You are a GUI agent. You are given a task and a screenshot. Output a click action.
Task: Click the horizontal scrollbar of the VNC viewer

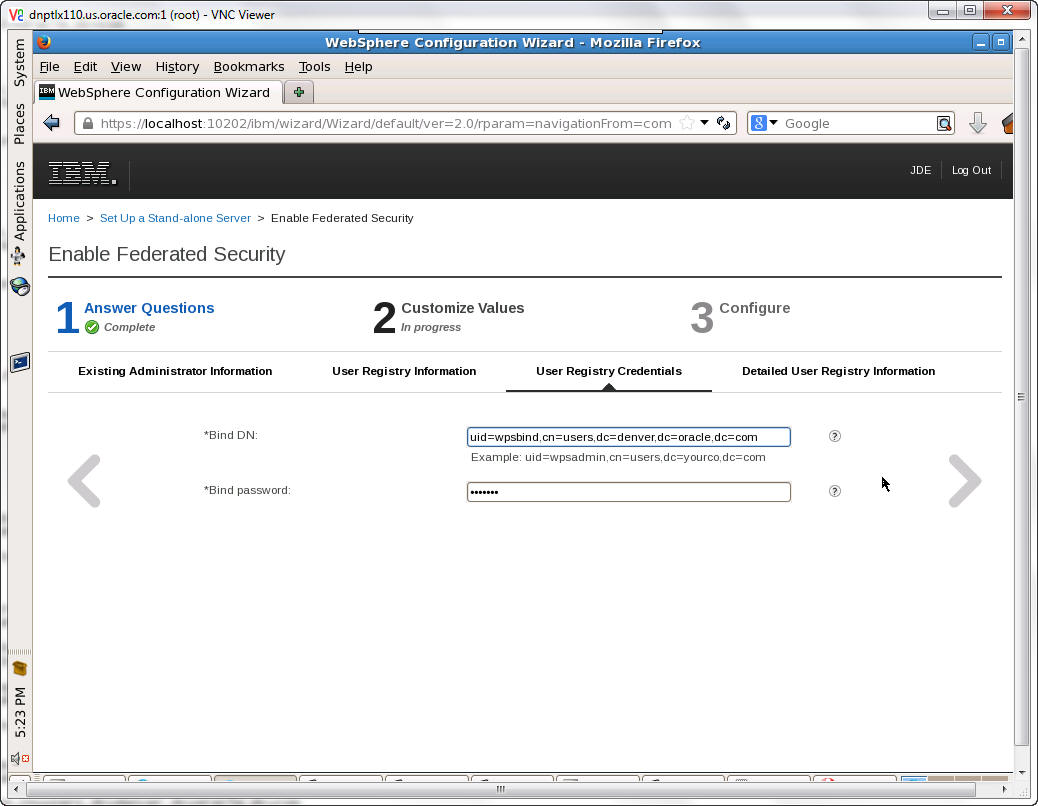click(500, 789)
